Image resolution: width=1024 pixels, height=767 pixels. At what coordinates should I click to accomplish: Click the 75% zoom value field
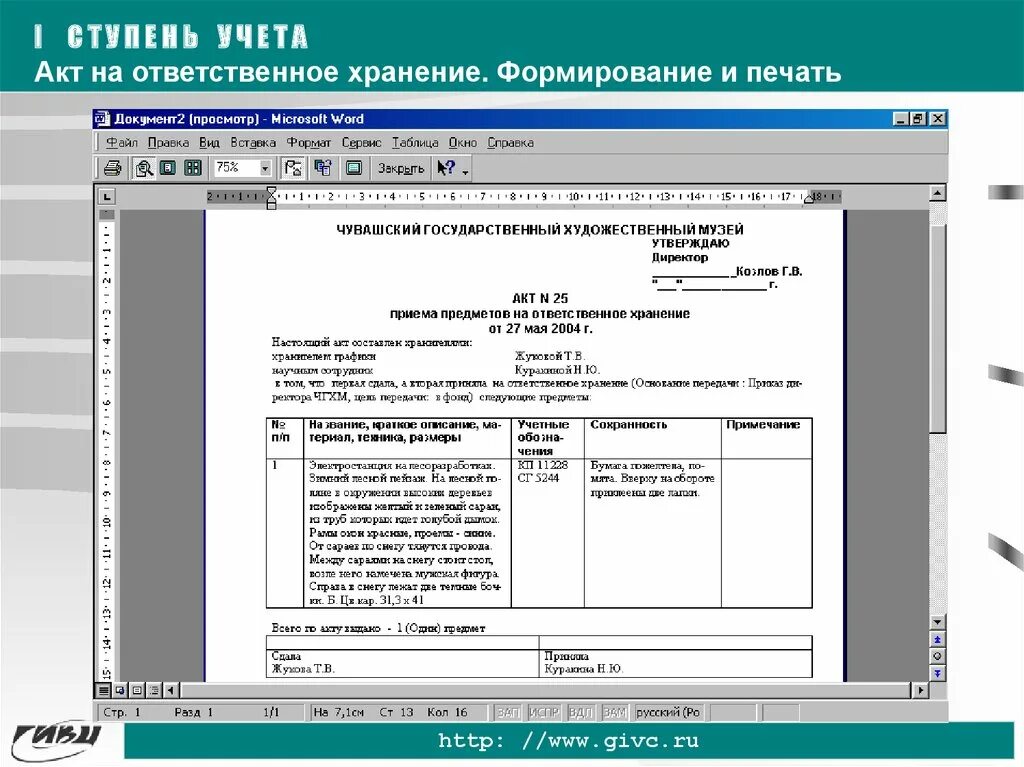click(x=235, y=168)
